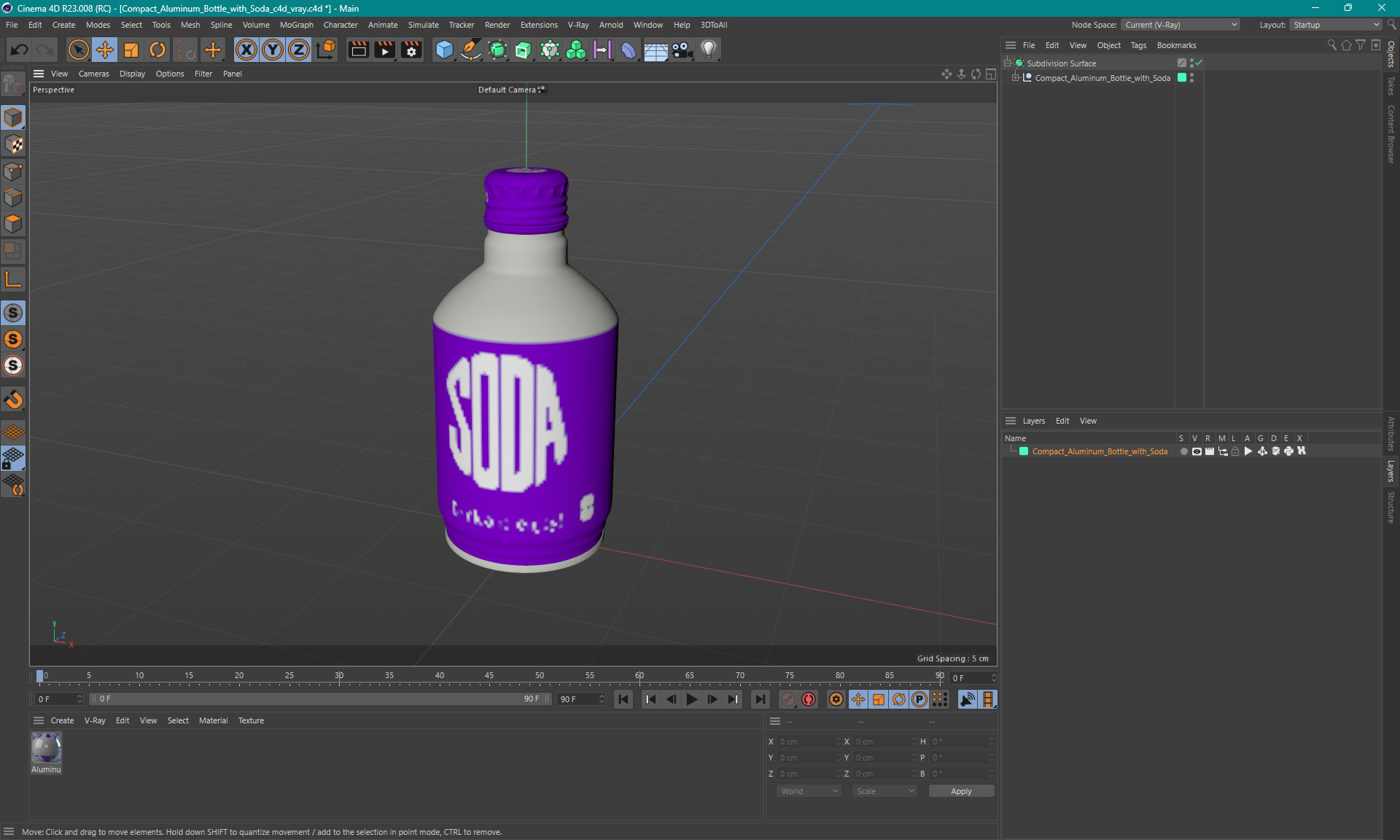
Task: Expand Compact_Aluminum_Bottle_with_Soda object tree
Action: [x=1016, y=78]
